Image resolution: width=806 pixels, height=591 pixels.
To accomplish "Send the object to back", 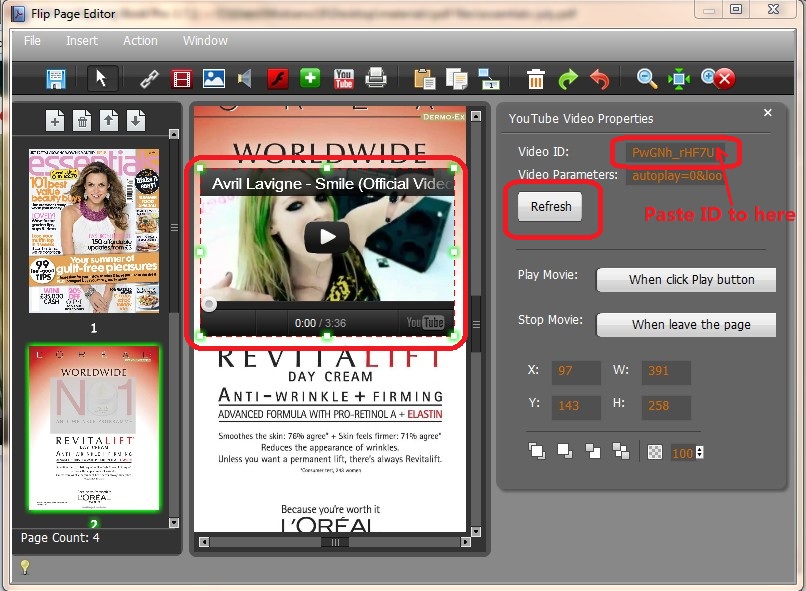I will tap(621, 451).
